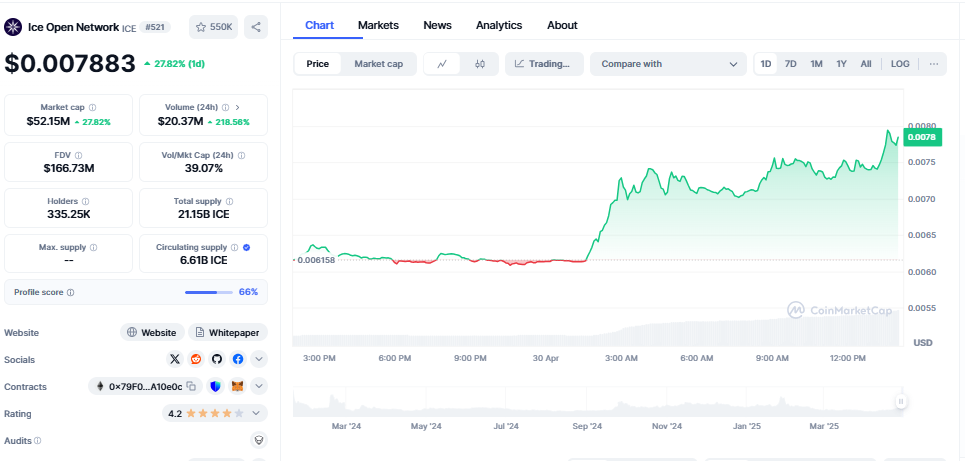Select the 7D time range

[791, 64]
